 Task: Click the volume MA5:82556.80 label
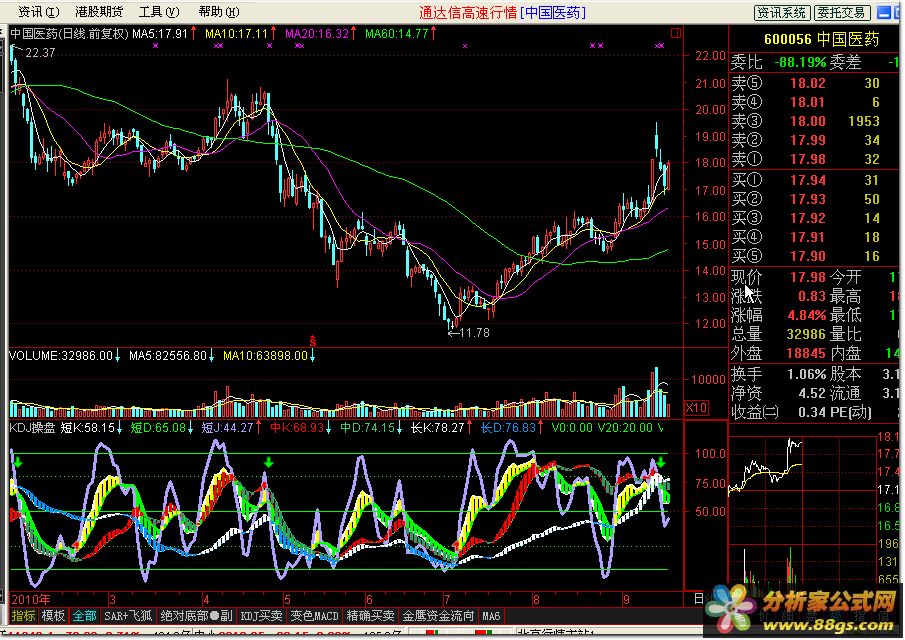167,355
